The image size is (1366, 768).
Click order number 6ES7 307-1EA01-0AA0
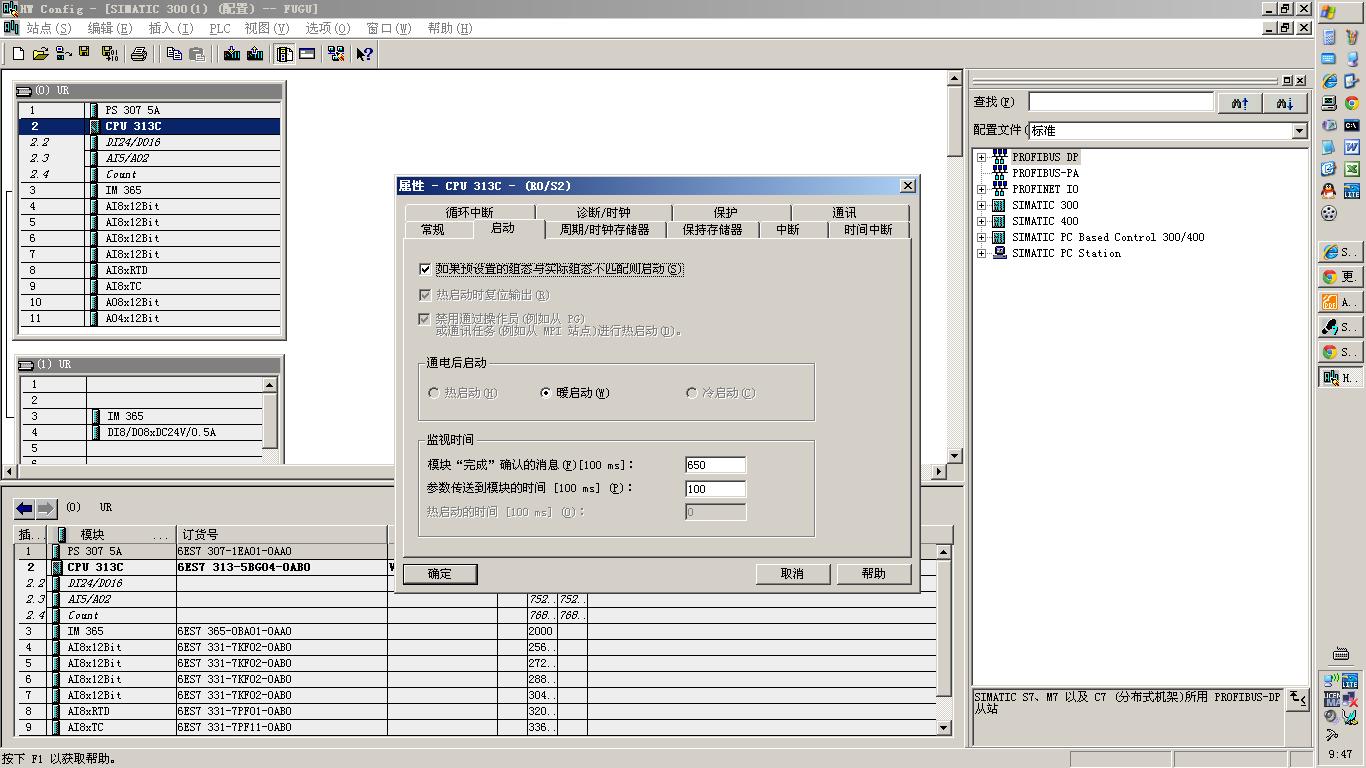[x=235, y=551]
